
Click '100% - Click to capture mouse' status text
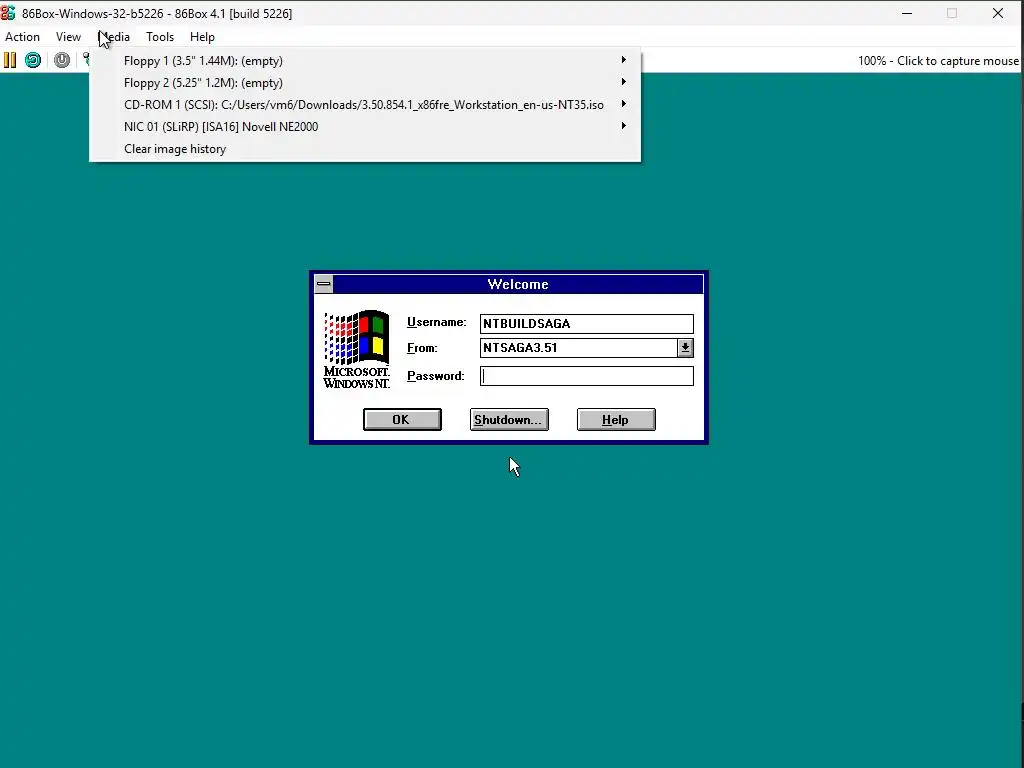tap(938, 61)
